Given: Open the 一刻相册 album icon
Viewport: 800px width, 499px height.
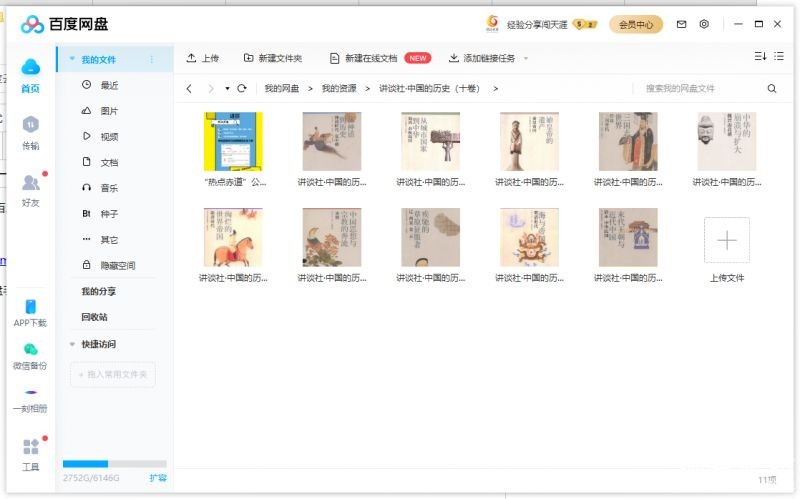Looking at the screenshot, I should tap(31, 392).
